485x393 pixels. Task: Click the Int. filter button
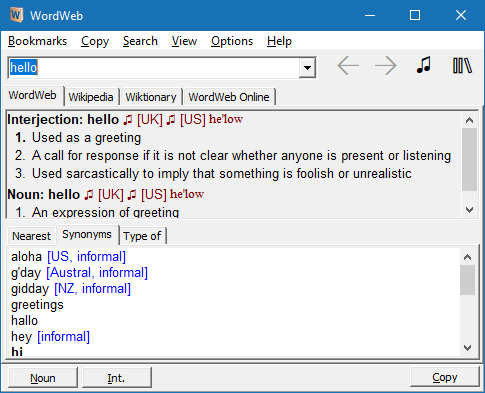(x=116, y=378)
